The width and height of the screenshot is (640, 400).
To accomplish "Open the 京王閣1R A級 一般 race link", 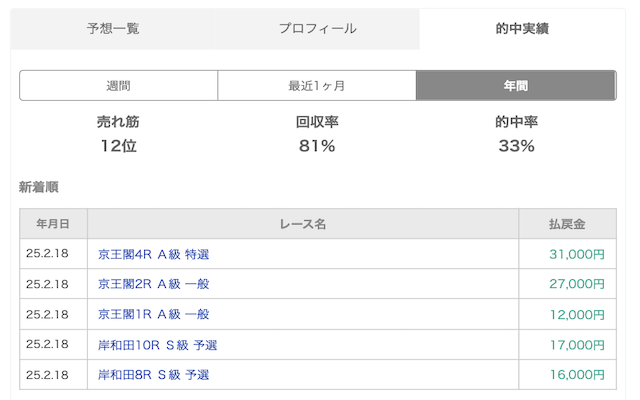I will pyautogui.click(x=153, y=314).
